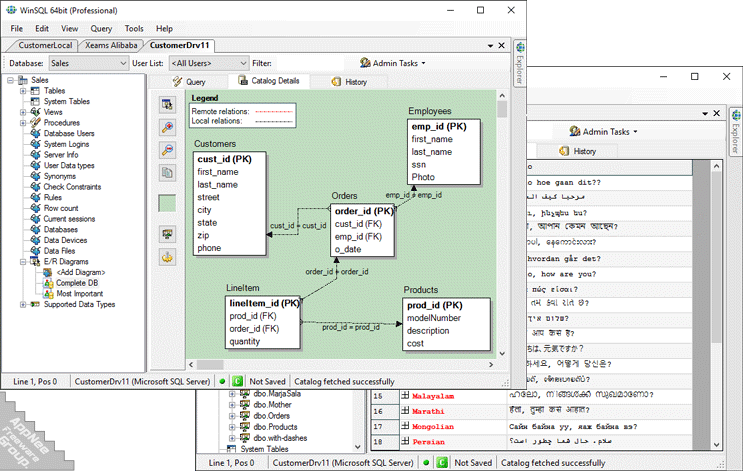
Task: Open the Help menu
Action: 164,28
